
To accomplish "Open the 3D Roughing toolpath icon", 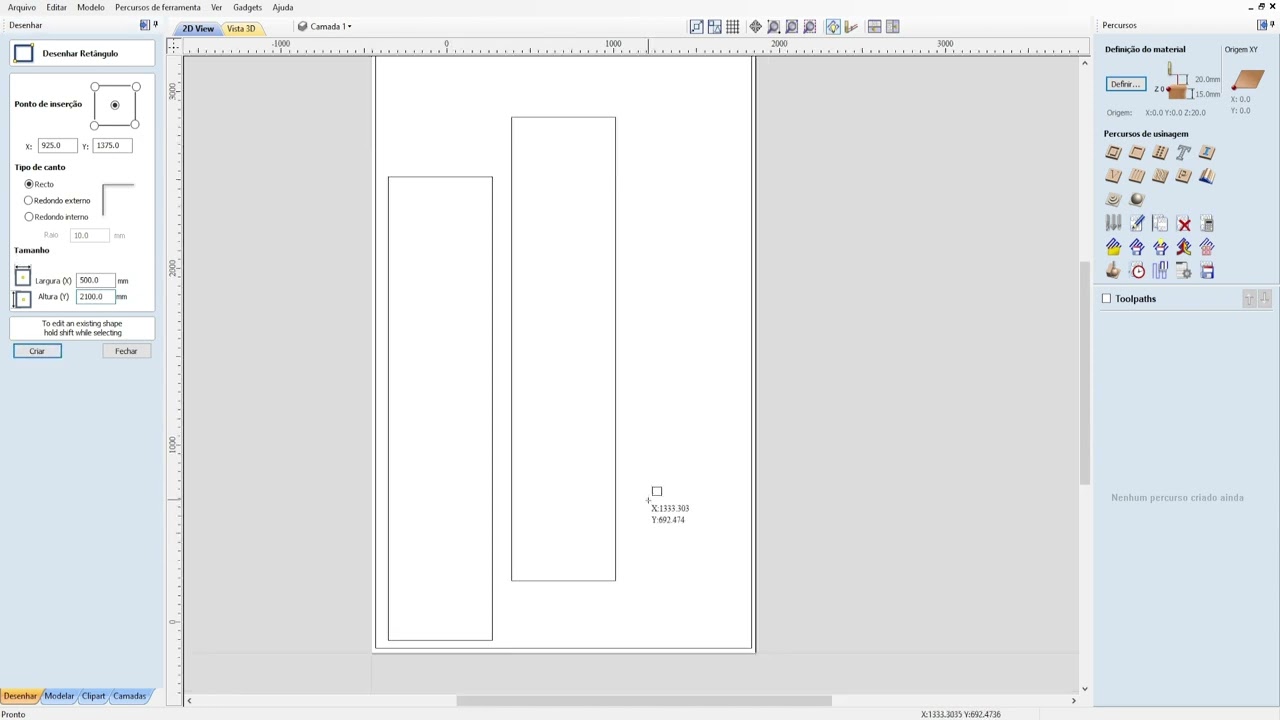I will pos(1113,199).
